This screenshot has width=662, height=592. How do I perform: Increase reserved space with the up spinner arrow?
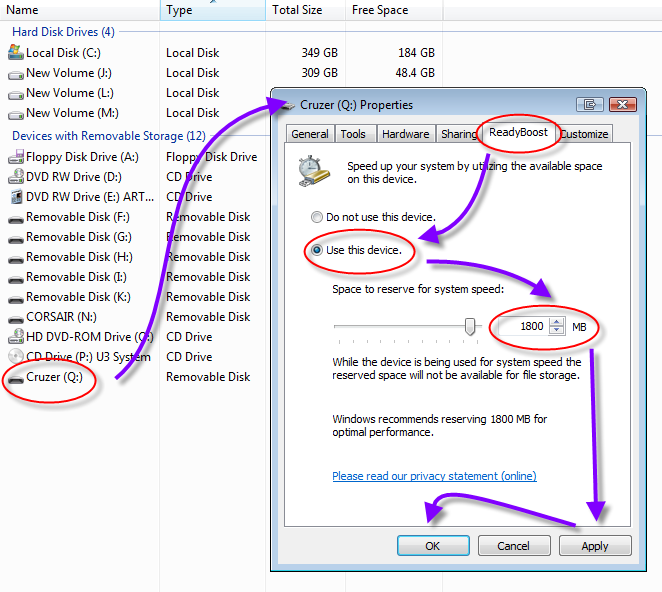click(558, 322)
